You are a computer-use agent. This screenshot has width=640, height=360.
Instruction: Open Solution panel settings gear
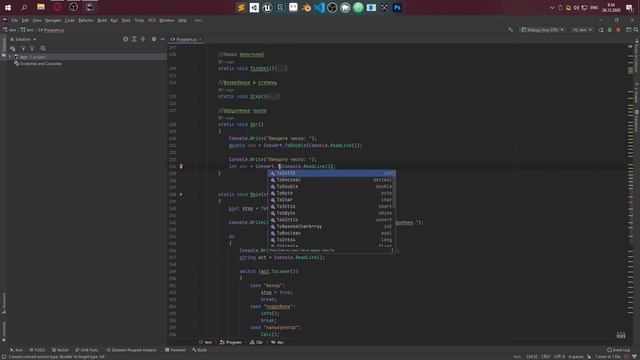pos(154,39)
